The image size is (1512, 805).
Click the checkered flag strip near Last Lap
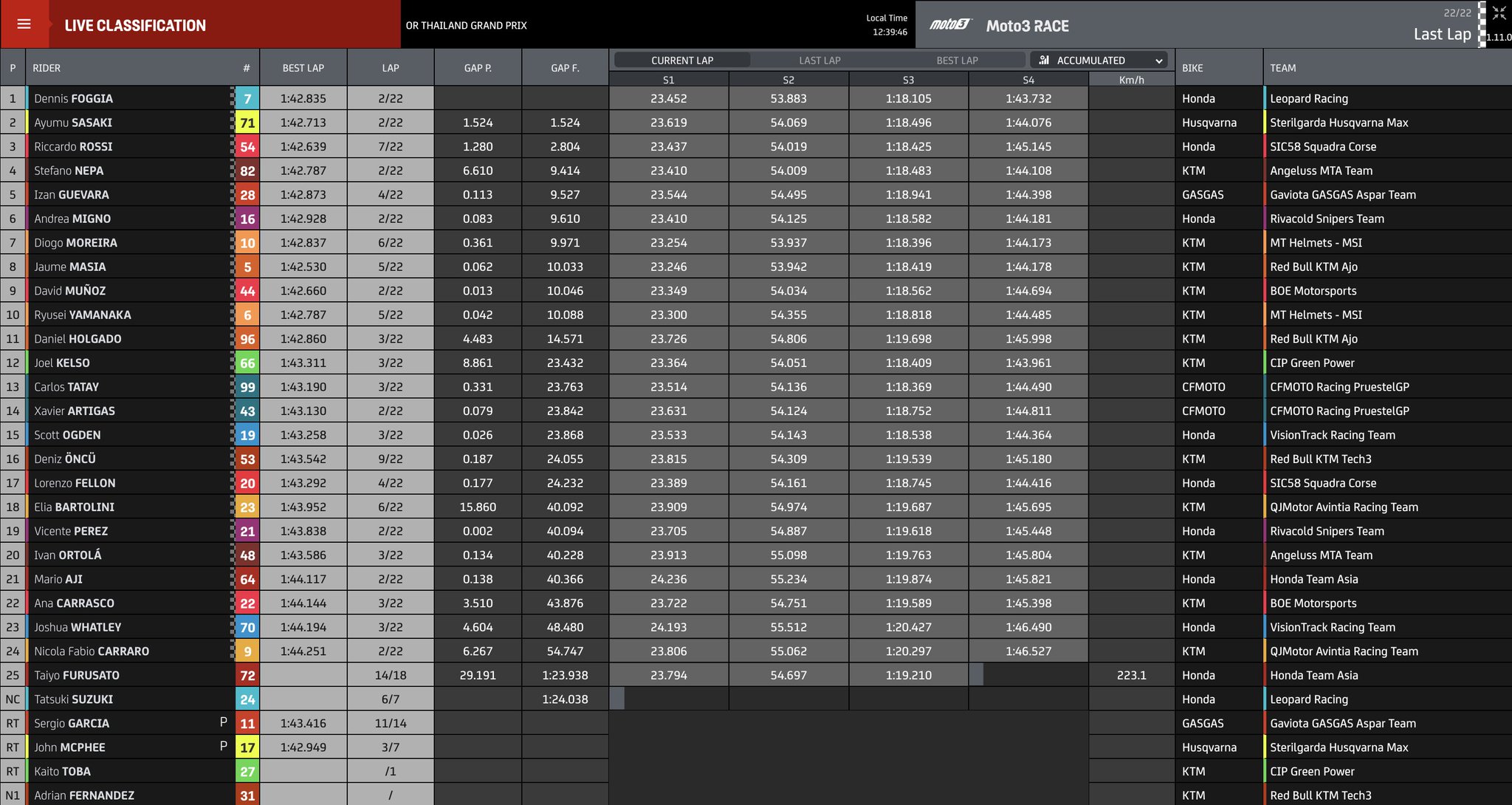(x=1482, y=24)
